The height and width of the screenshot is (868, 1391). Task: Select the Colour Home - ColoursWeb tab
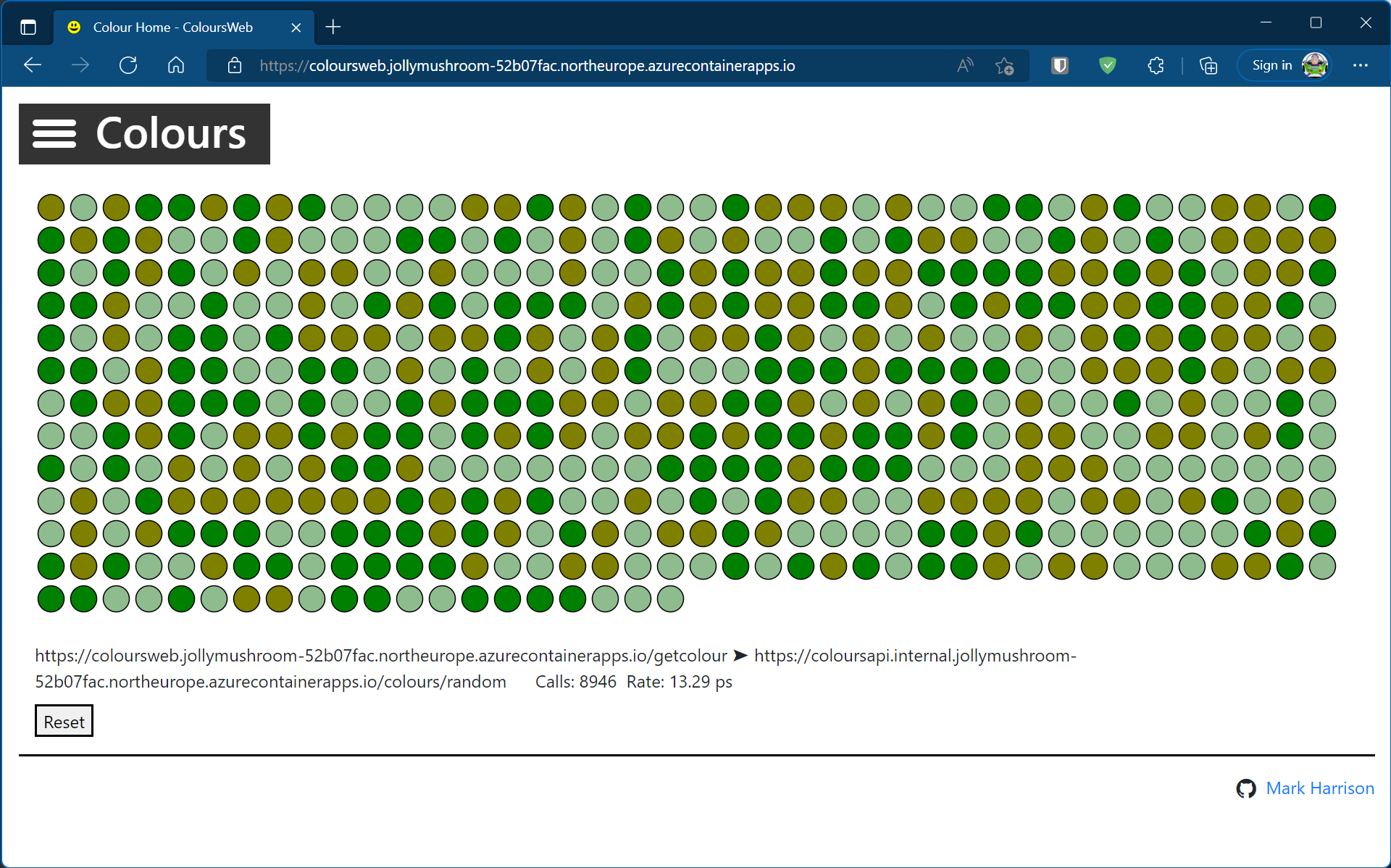pyautogui.click(x=172, y=28)
